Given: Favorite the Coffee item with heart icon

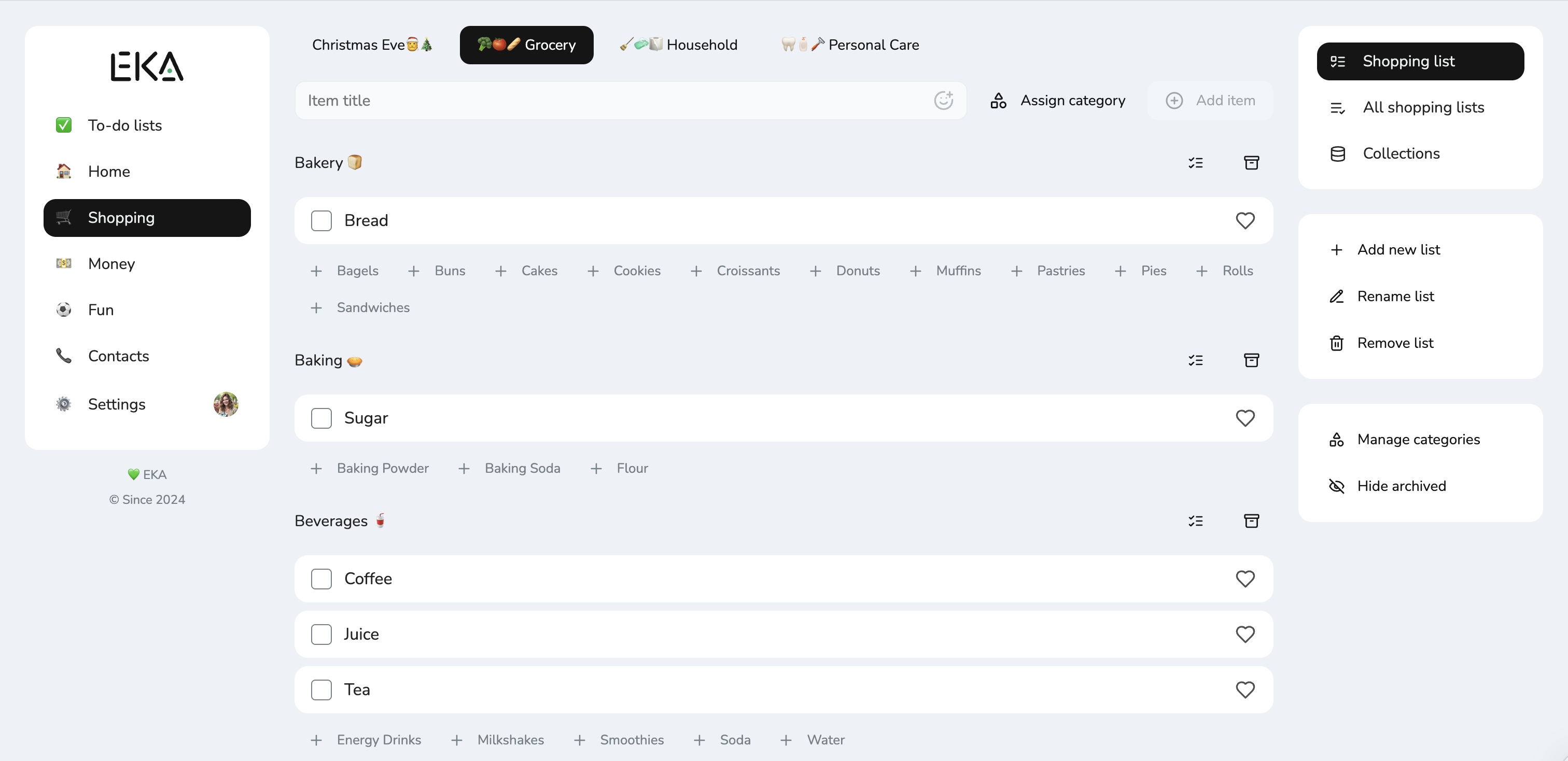Looking at the screenshot, I should [1245, 579].
